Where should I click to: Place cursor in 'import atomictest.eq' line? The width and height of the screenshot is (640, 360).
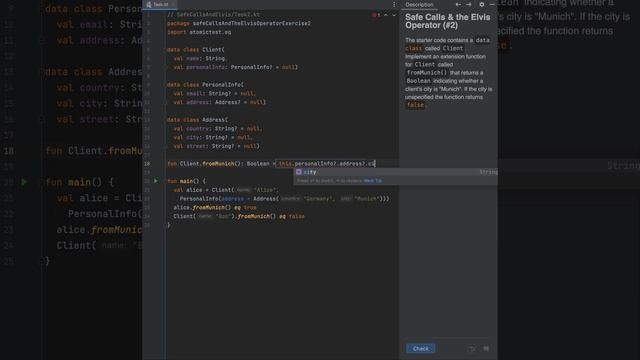point(199,32)
